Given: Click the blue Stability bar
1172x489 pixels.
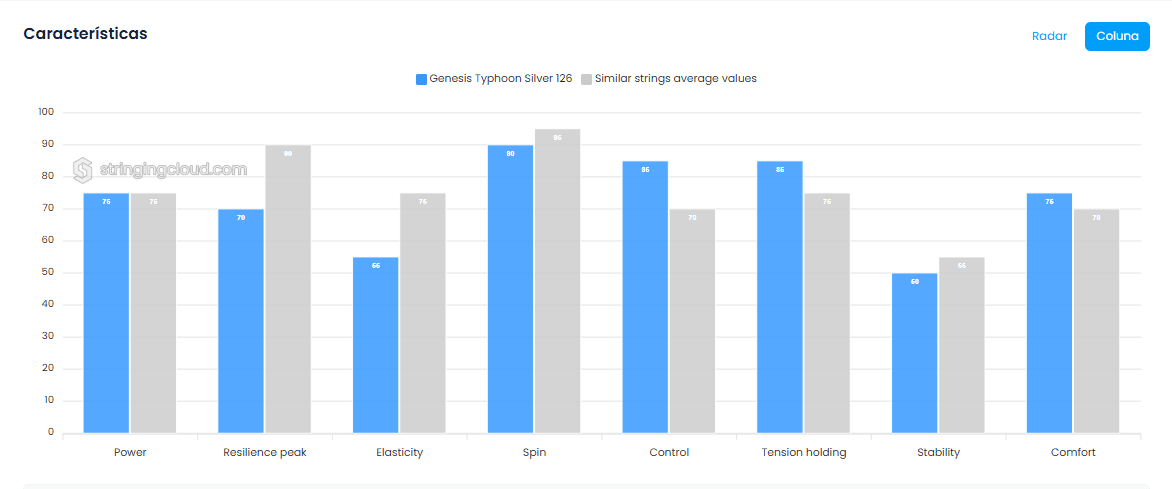Looking at the screenshot, I should click(914, 353).
